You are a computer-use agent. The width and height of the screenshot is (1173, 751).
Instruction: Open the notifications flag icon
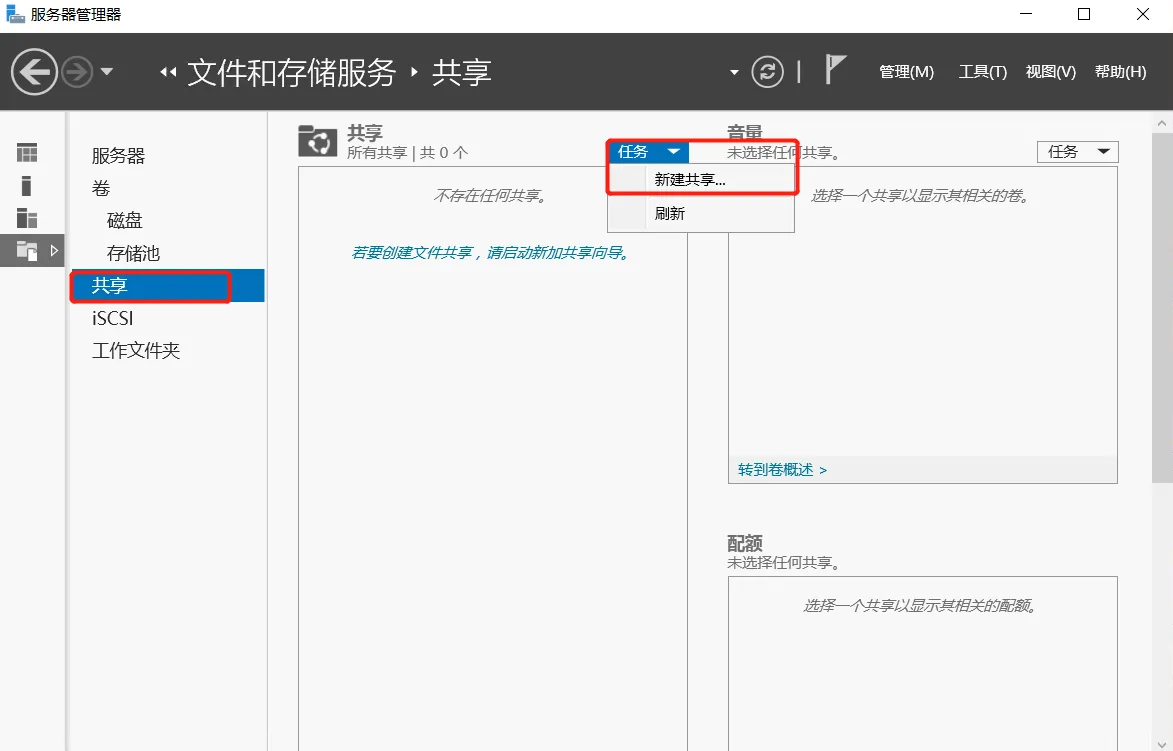coord(835,69)
